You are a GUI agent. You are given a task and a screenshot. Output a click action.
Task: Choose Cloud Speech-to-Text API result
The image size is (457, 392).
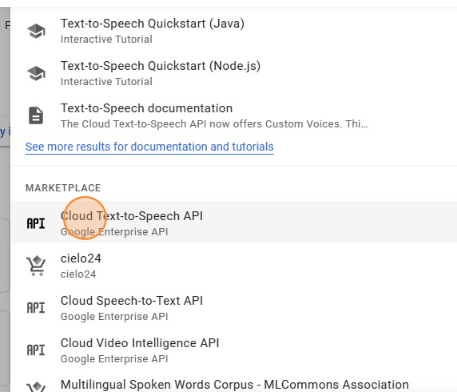point(233,308)
